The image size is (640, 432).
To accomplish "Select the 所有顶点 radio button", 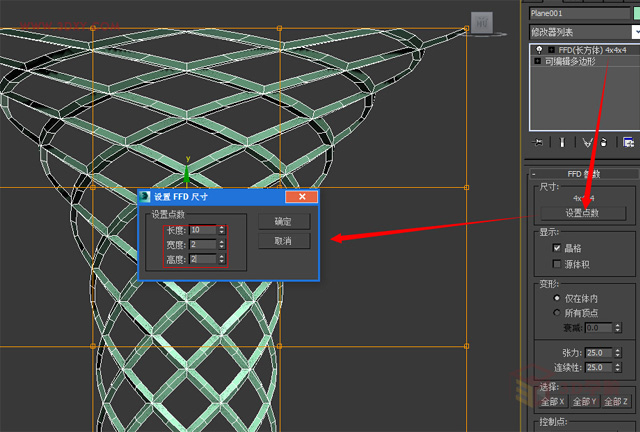I will tap(557, 313).
